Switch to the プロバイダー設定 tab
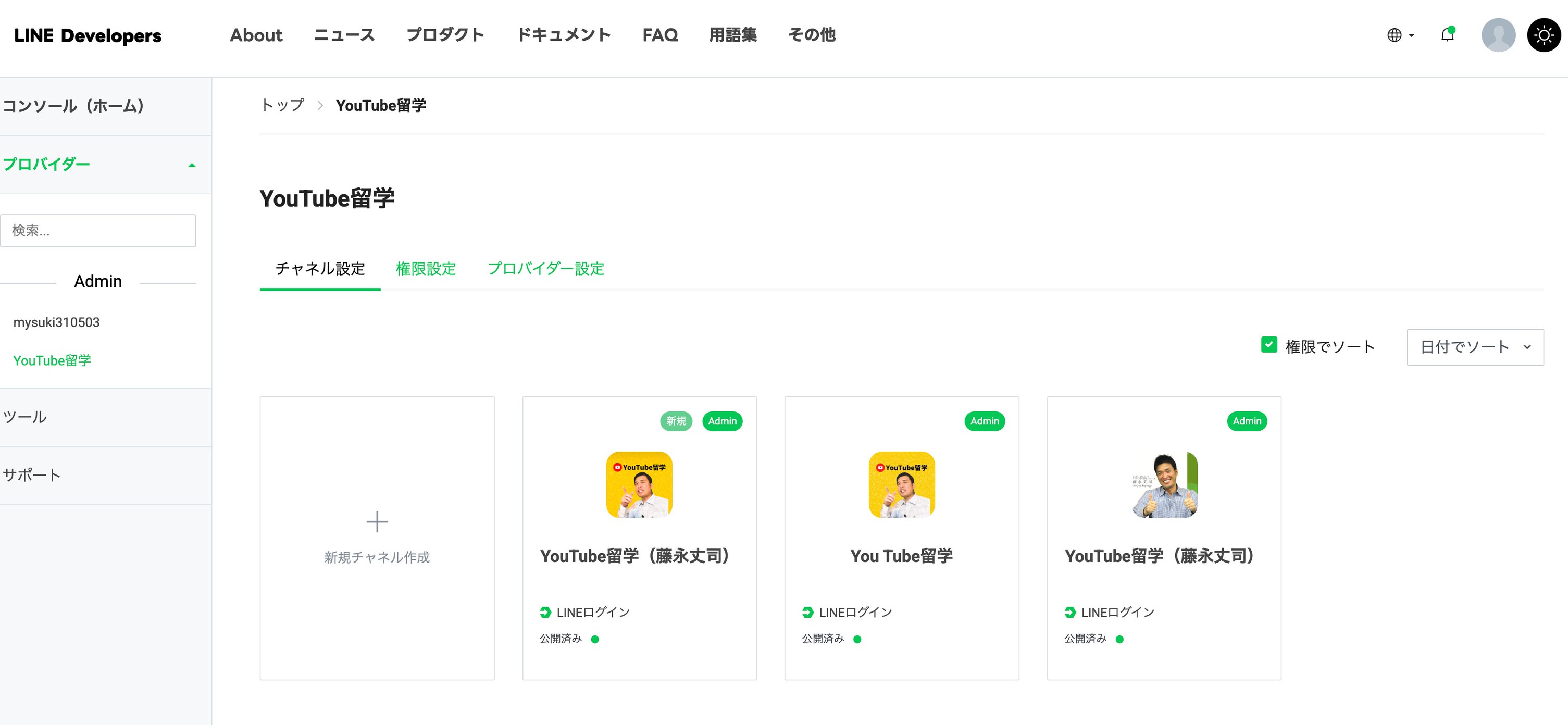The height and width of the screenshot is (725, 1568). (546, 268)
